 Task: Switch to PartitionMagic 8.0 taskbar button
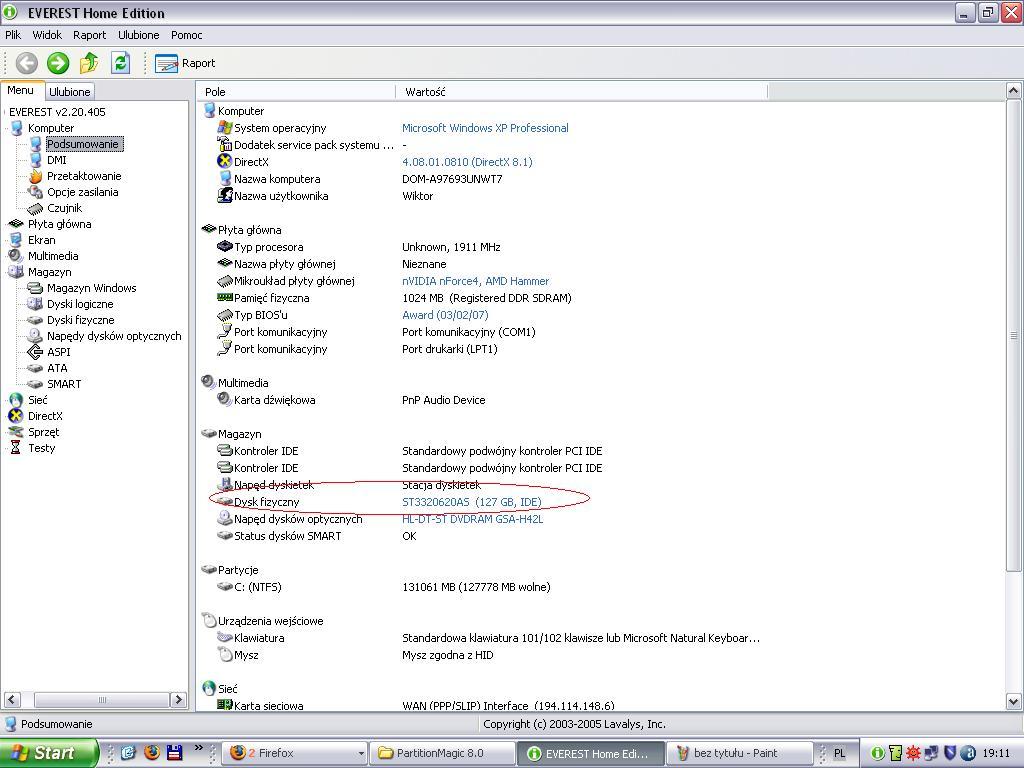pyautogui.click(x=442, y=753)
